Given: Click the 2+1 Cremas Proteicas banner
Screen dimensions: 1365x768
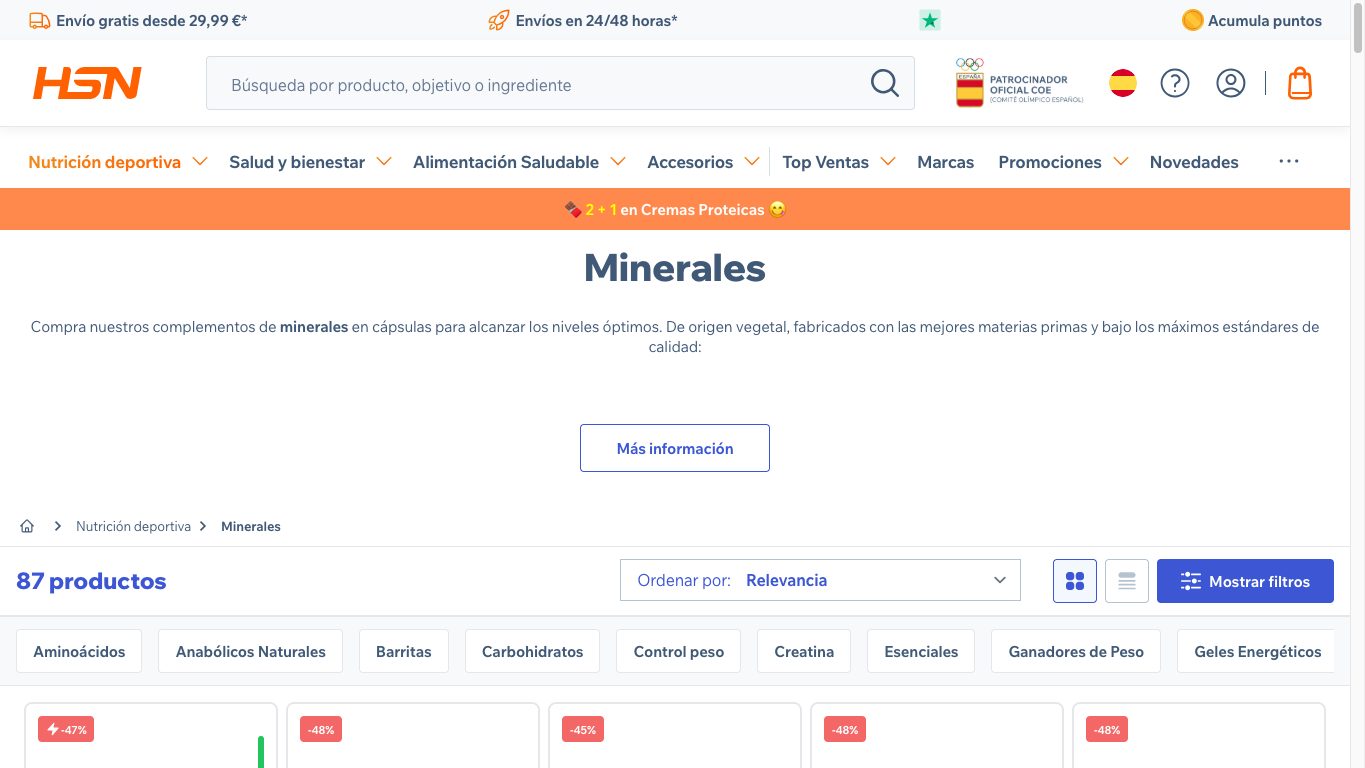Looking at the screenshot, I should click(675, 209).
